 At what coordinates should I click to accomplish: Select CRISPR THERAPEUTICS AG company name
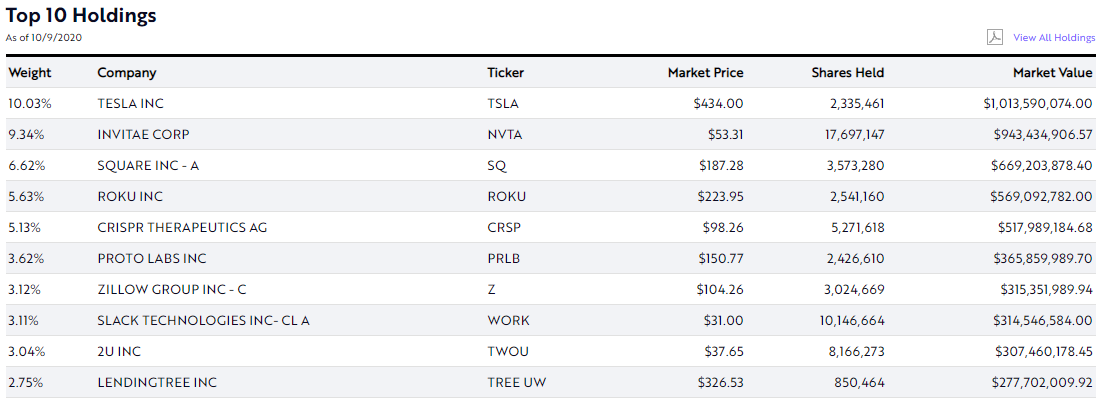(182, 228)
